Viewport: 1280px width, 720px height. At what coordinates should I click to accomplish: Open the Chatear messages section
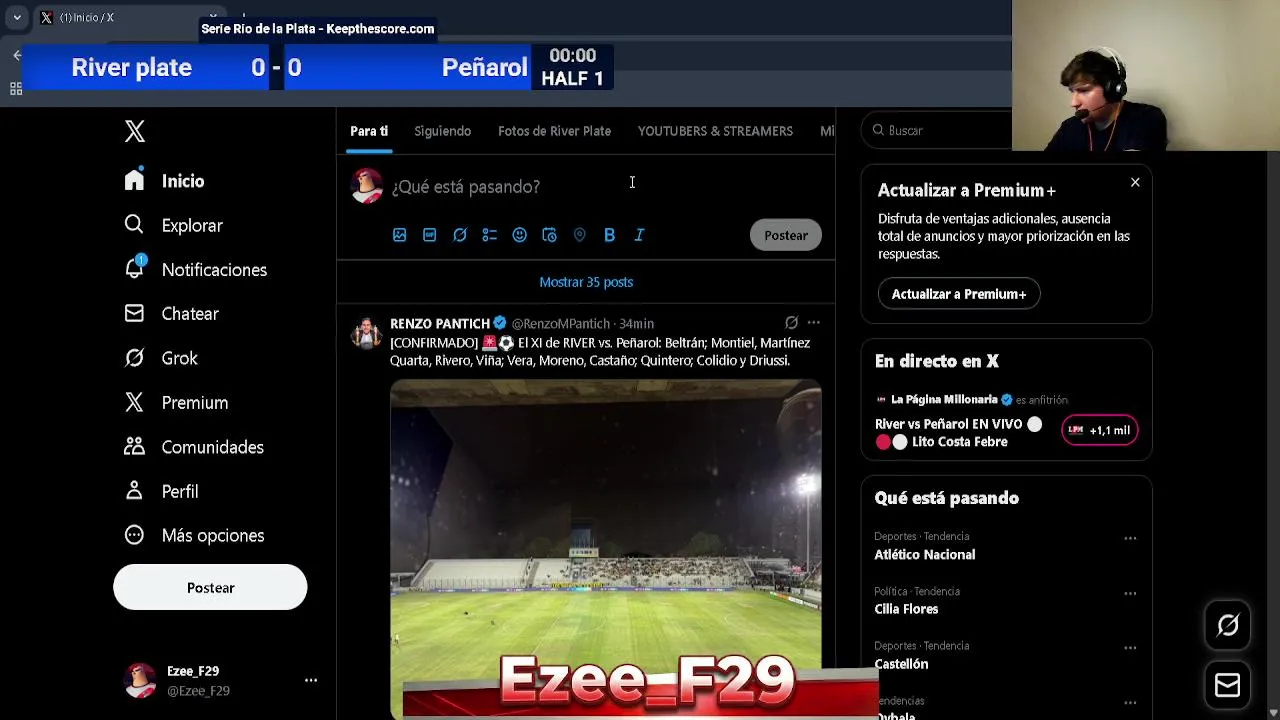tap(171, 313)
